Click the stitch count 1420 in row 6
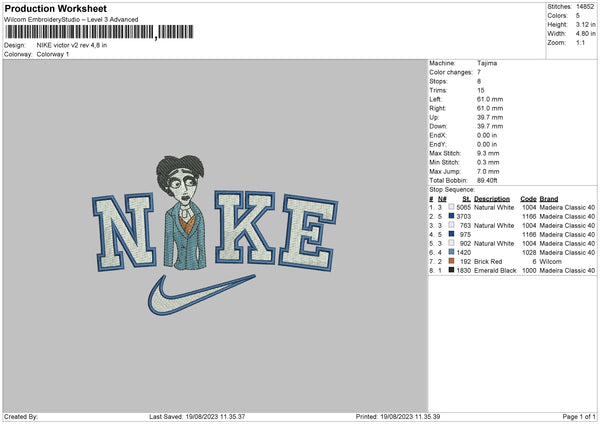The height and width of the screenshot is (424, 600). click(463, 253)
